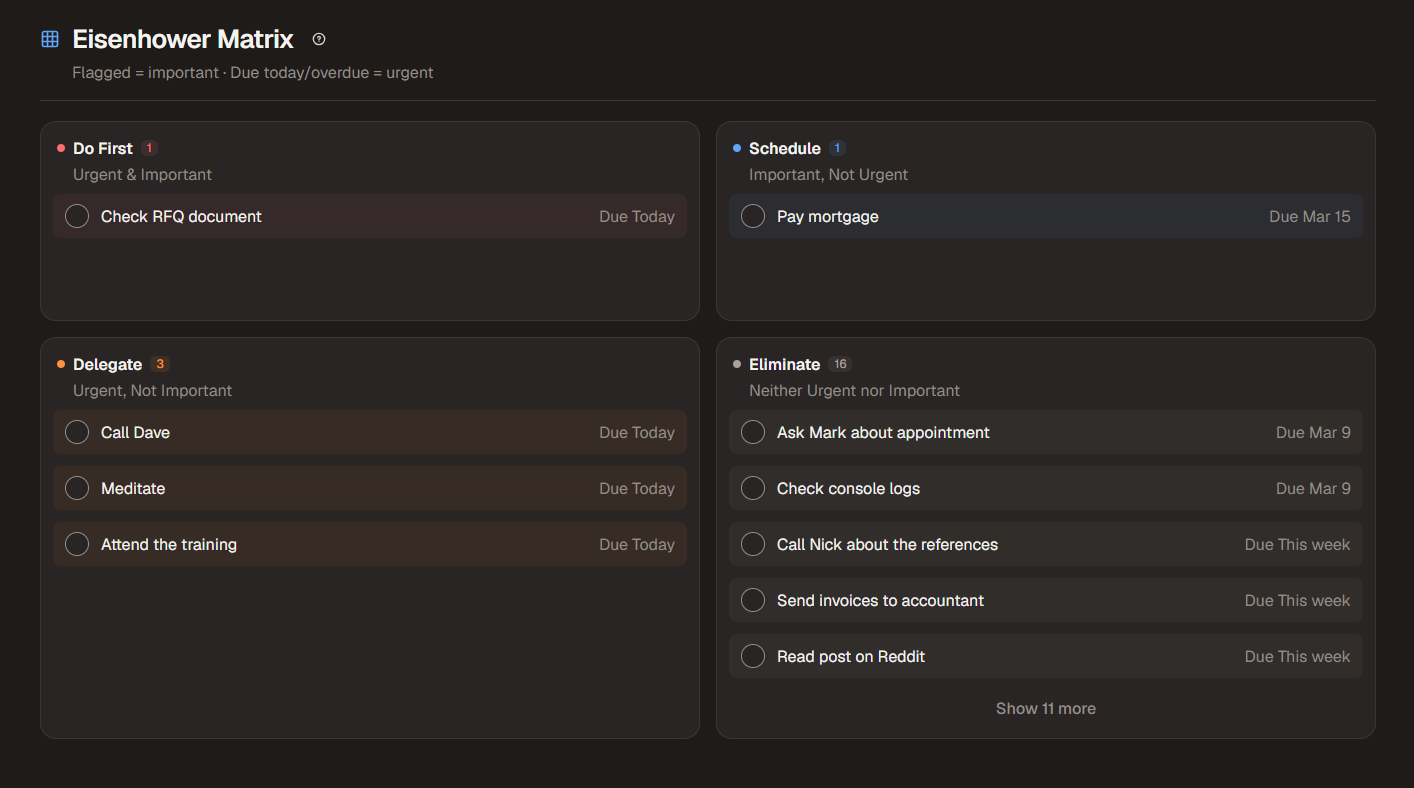Click Due Mar 9 on Check console logs
The image size is (1414, 788).
1312,488
